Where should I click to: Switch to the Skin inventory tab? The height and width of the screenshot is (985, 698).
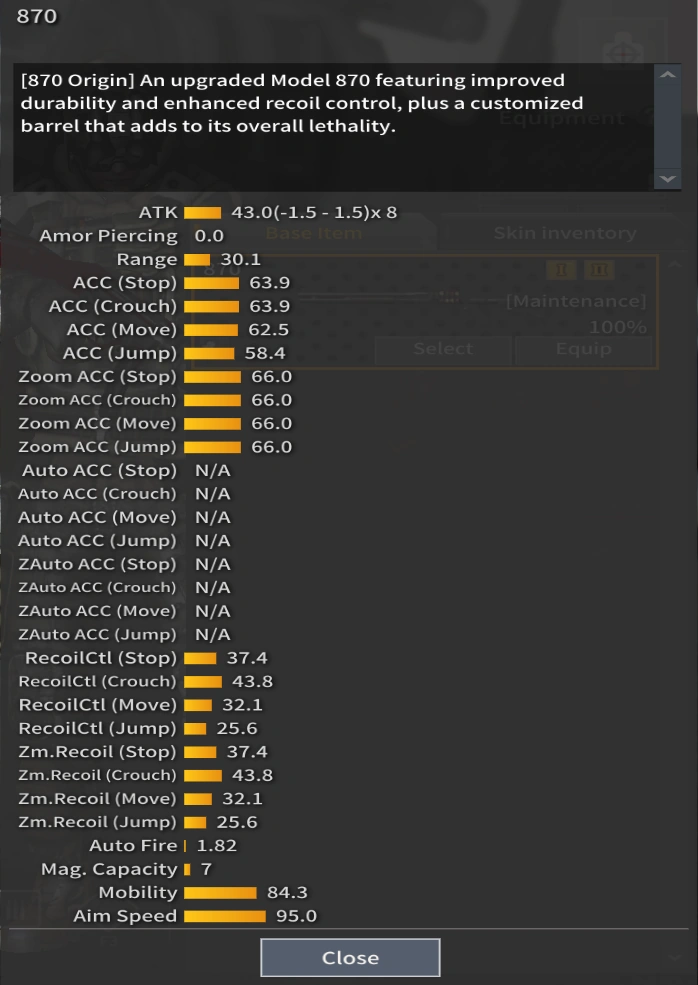[x=564, y=233]
